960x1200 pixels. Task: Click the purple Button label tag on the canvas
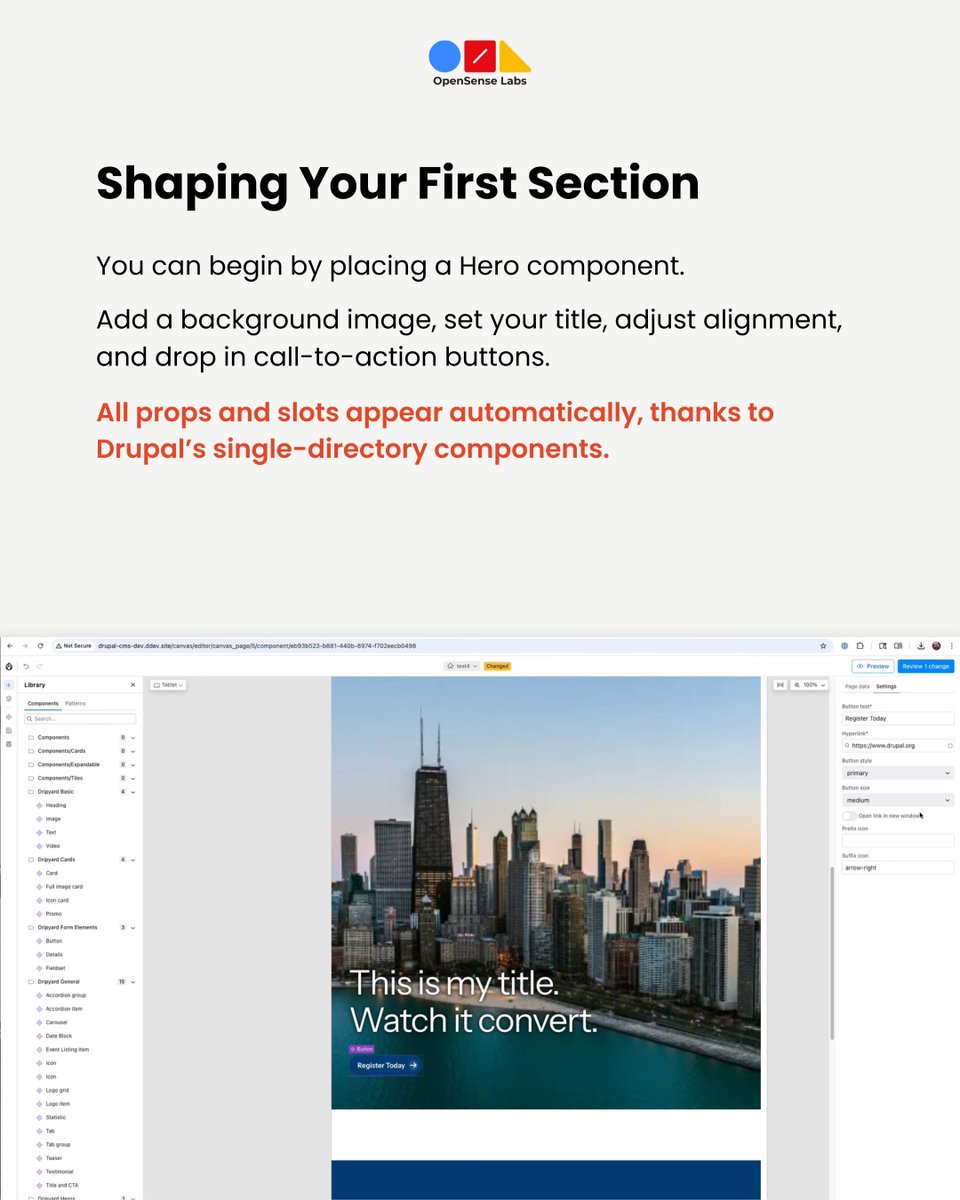pos(361,1049)
